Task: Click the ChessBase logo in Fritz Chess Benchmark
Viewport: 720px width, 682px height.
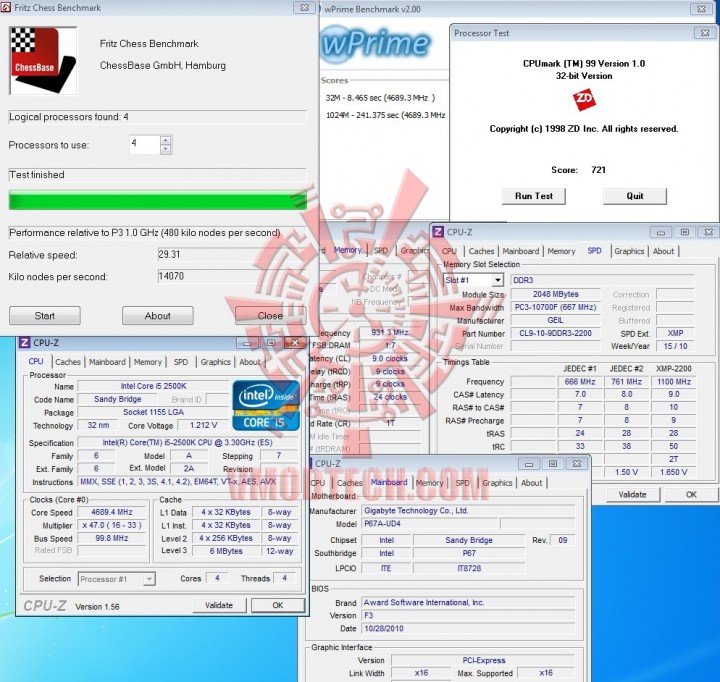Action: pyautogui.click(x=43, y=61)
